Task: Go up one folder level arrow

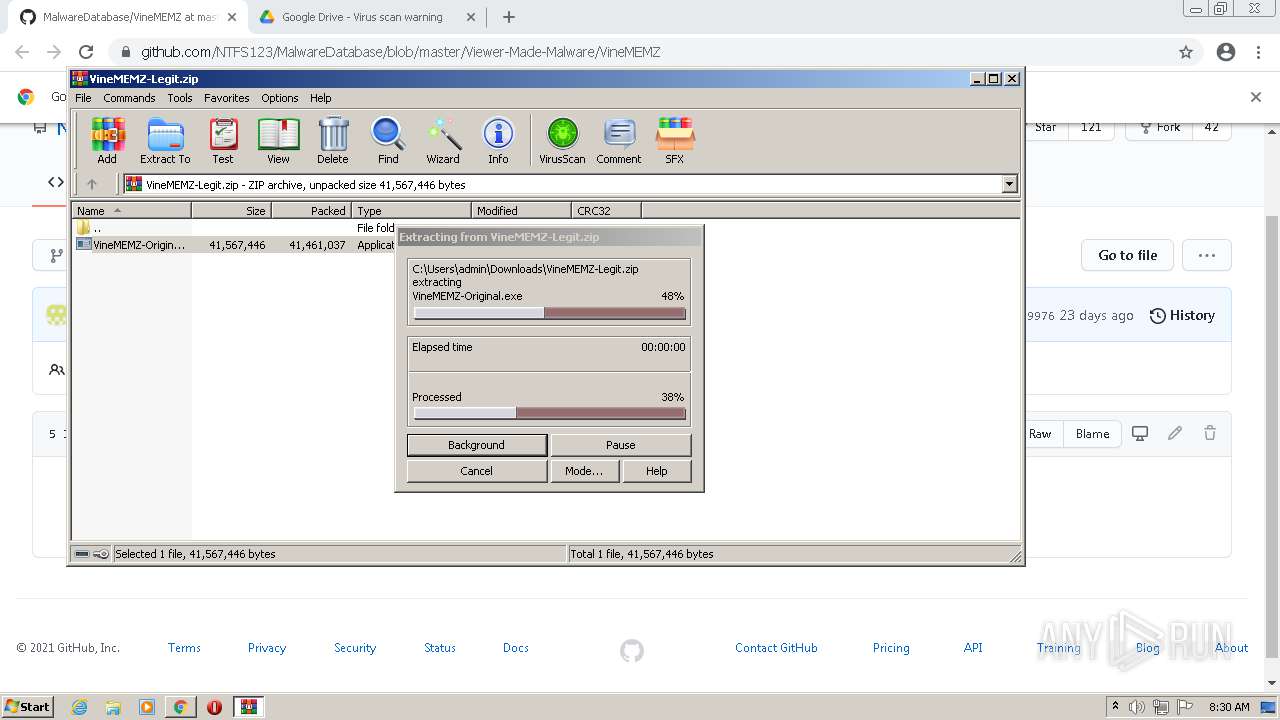Action: [92, 184]
